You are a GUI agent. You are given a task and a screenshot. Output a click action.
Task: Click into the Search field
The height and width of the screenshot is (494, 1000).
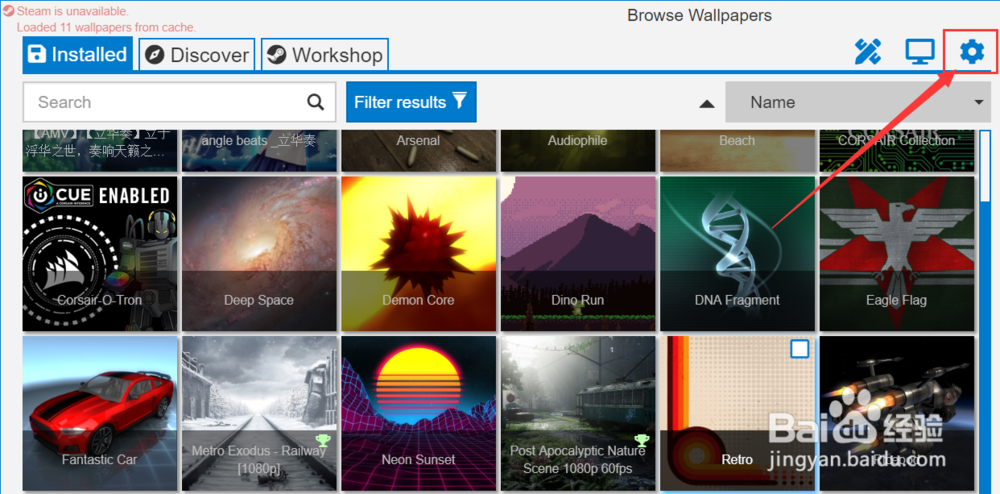[179, 102]
